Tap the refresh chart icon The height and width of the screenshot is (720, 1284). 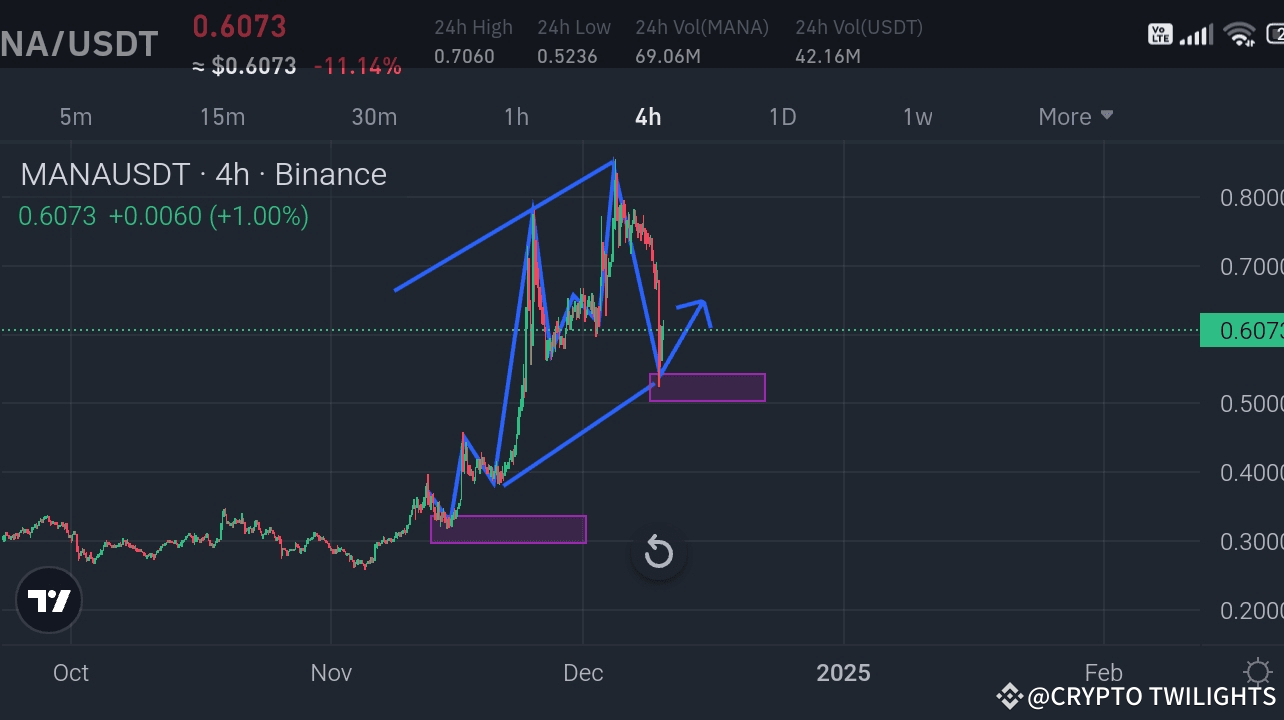658,552
